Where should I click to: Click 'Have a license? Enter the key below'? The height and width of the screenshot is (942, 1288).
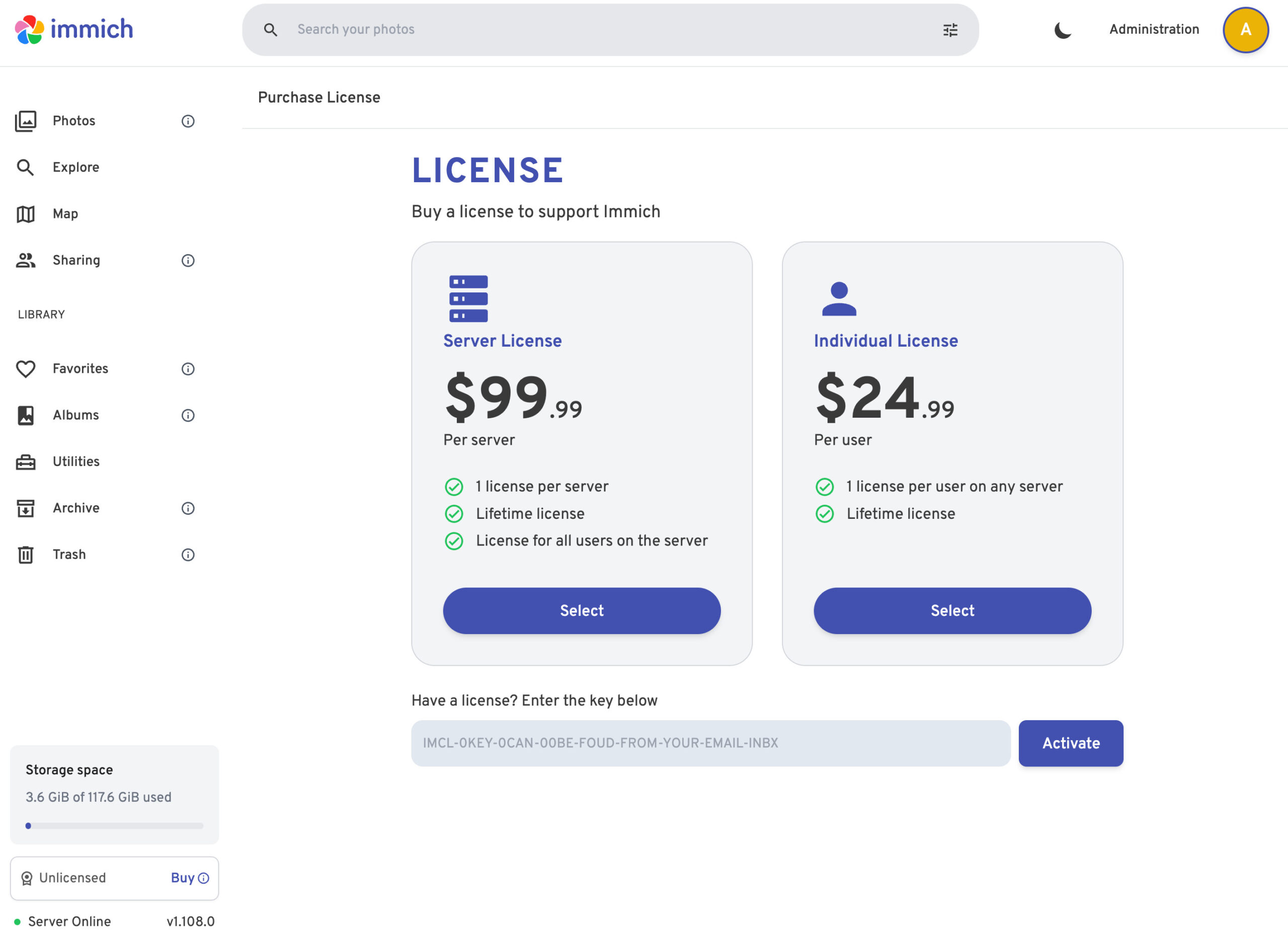(x=534, y=700)
